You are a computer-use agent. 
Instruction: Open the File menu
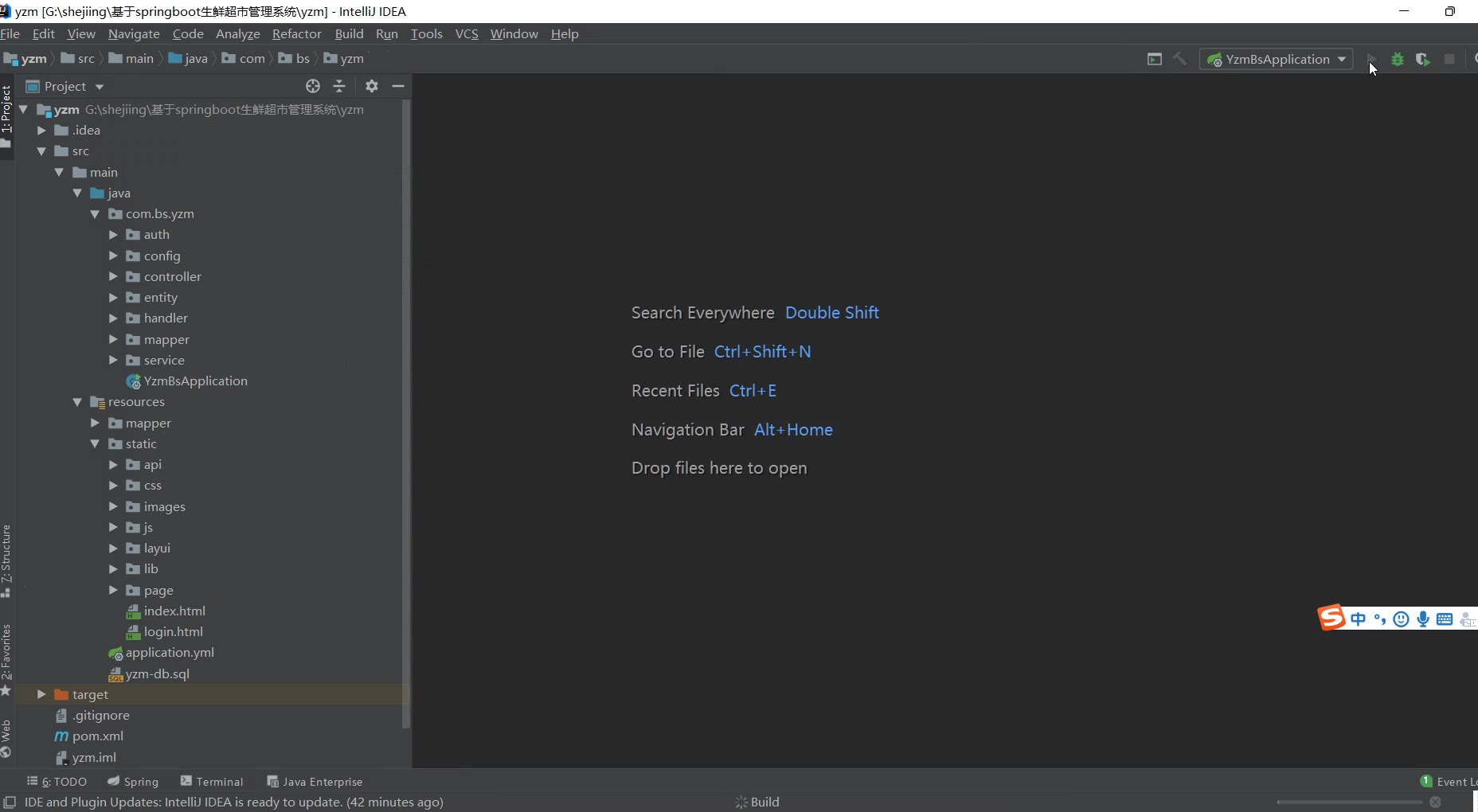click(10, 33)
